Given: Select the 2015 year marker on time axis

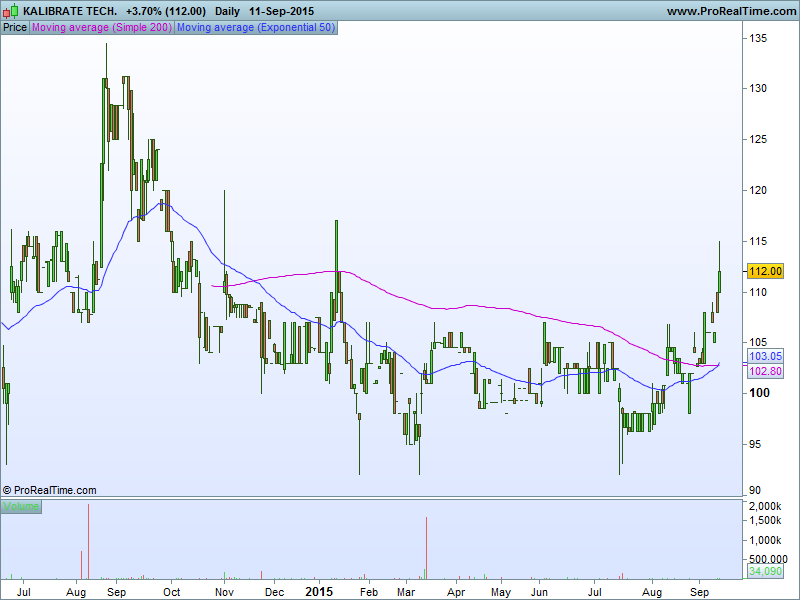Looking at the screenshot, I should pyautogui.click(x=319, y=592).
